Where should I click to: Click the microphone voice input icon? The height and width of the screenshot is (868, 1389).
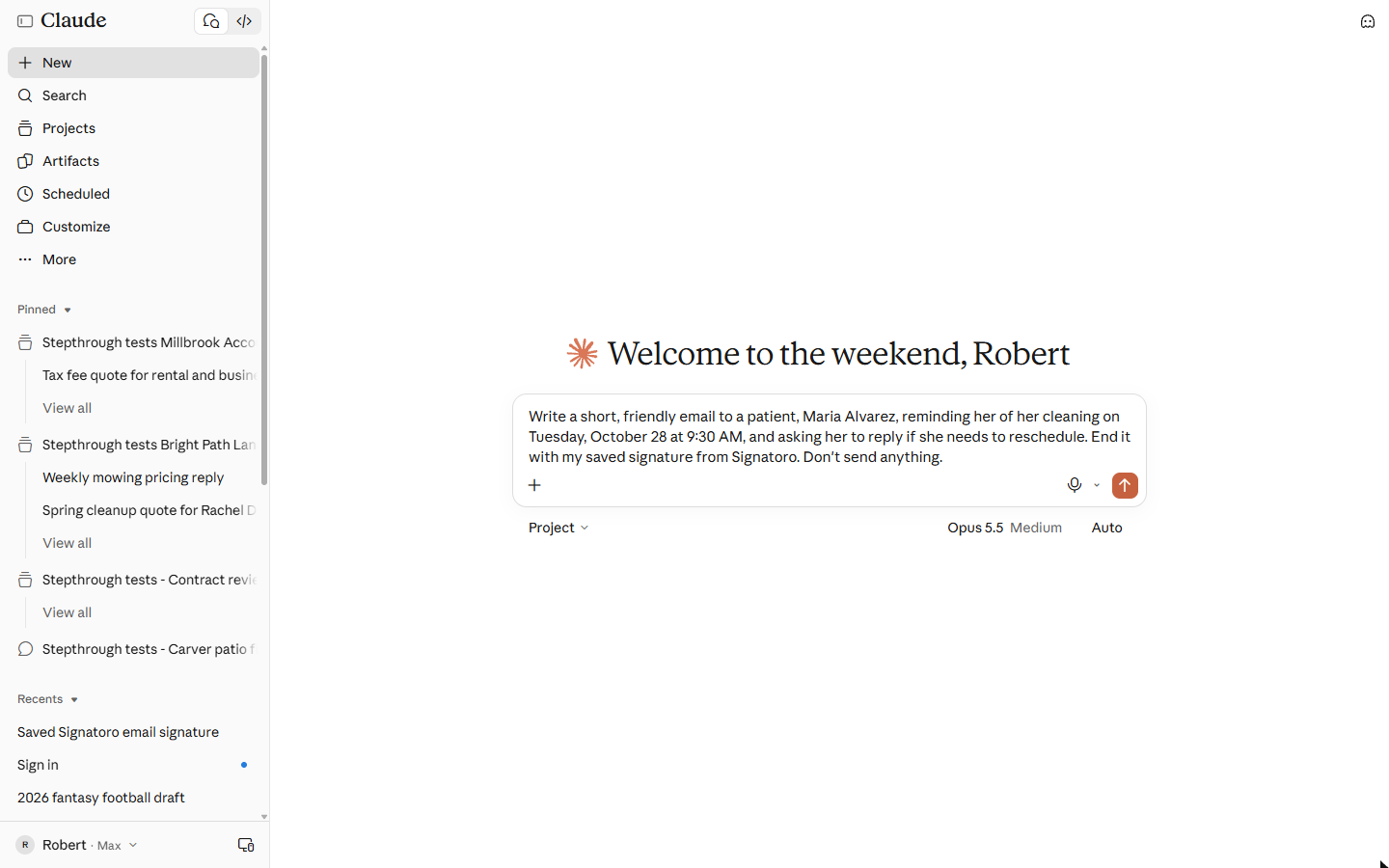1075,485
